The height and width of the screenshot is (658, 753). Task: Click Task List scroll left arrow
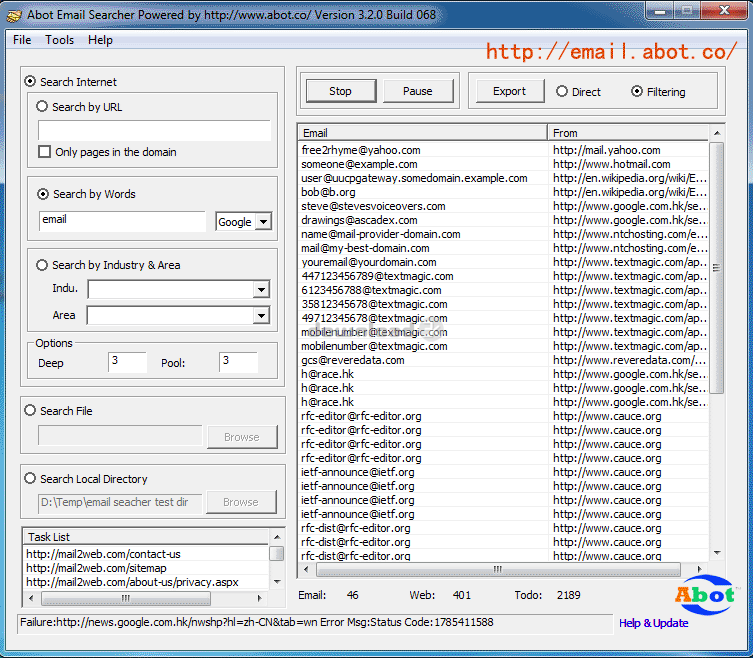pos(31,598)
